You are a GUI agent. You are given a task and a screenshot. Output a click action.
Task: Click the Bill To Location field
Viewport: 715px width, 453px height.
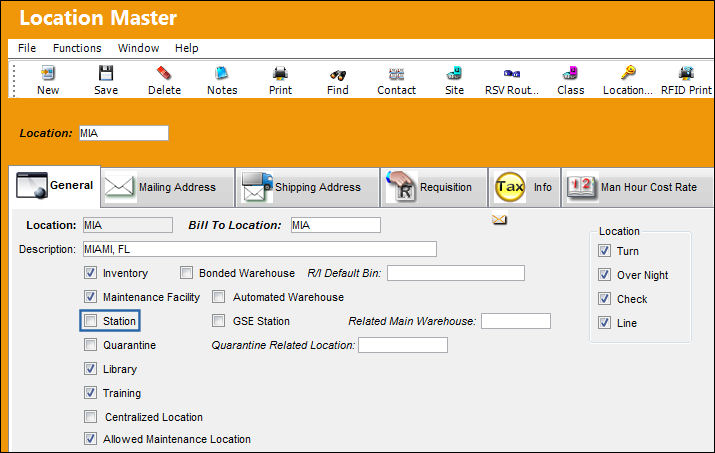click(336, 225)
